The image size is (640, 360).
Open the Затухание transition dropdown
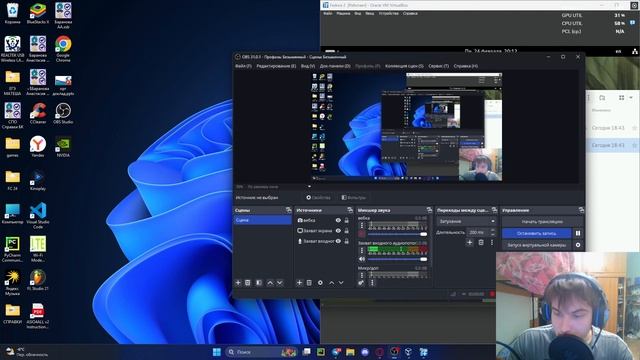coord(467,221)
